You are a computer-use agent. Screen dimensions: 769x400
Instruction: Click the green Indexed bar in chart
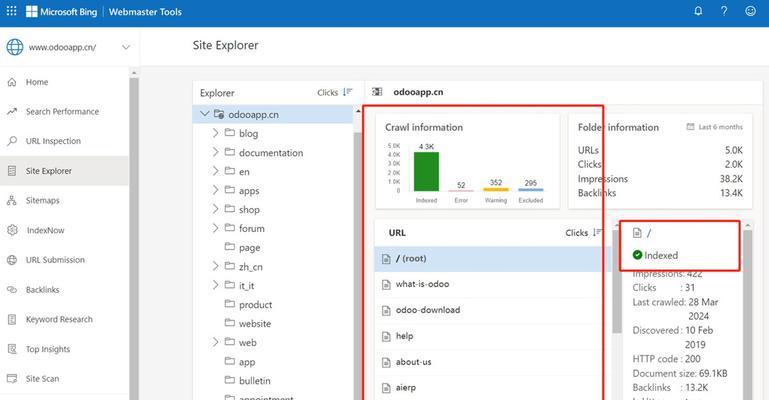click(x=426, y=172)
